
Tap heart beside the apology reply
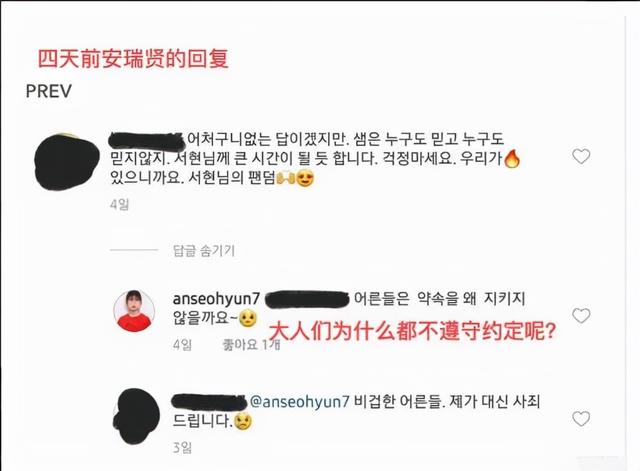point(581,419)
